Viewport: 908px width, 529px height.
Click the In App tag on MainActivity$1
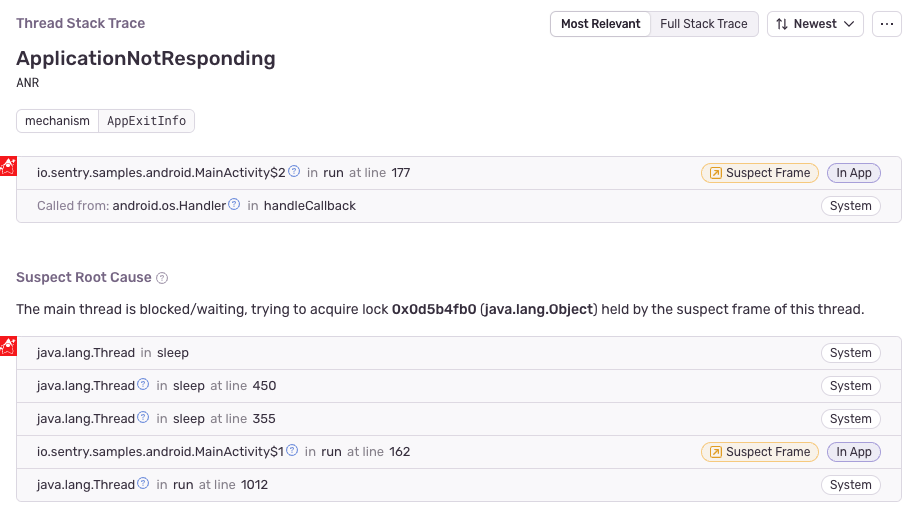point(853,452)
